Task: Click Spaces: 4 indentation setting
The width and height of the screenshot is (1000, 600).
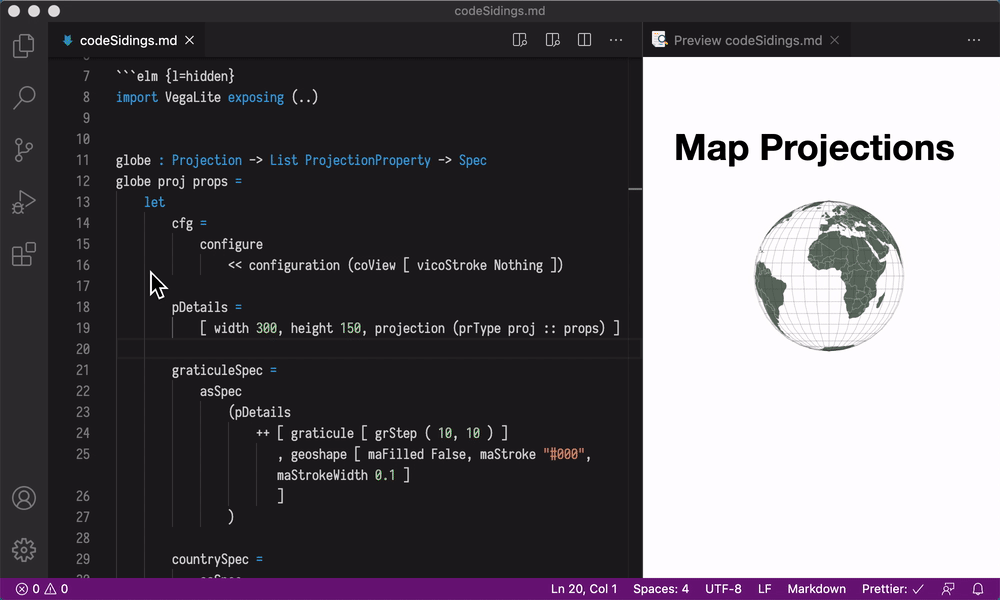Action: (x=661, y=589)
